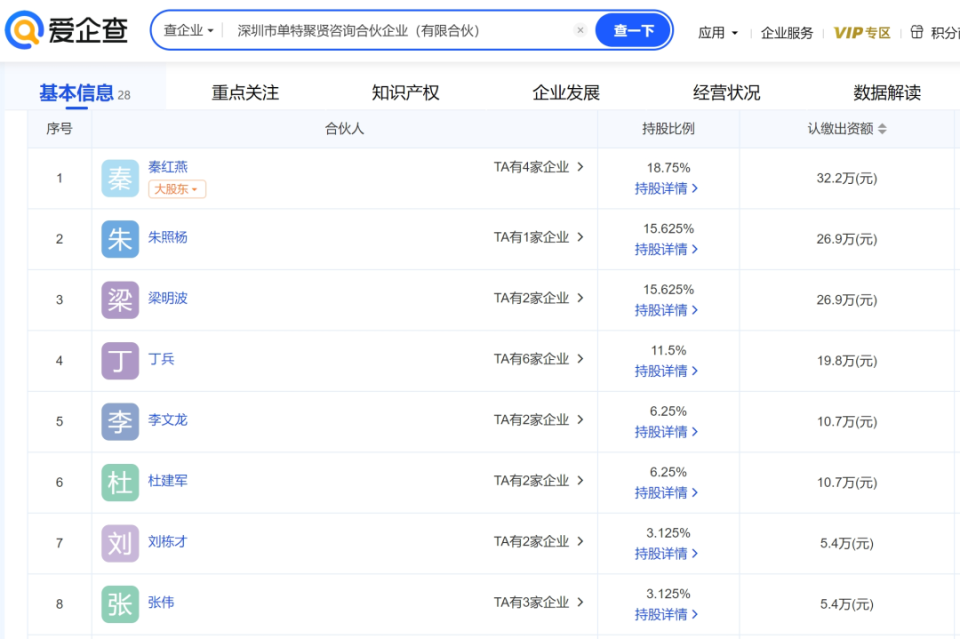
Task: Open the 应用 dropdown menu
Action: pos(717,32)
